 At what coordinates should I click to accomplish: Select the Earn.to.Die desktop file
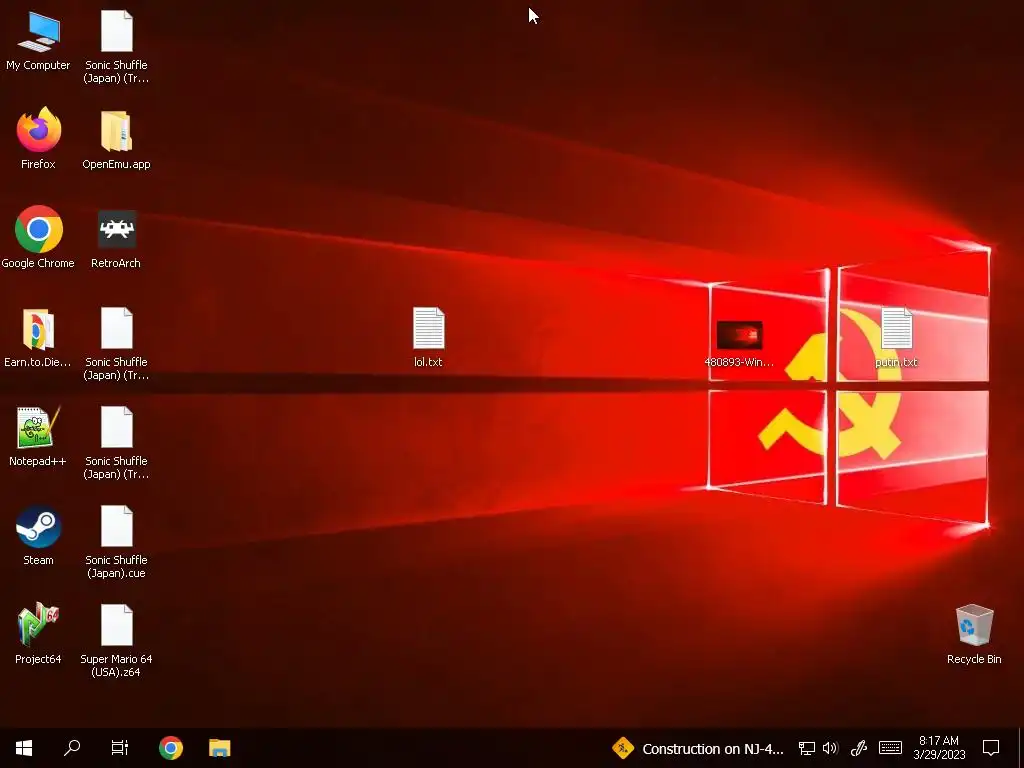pyautogui.click(x=38, y=337)
